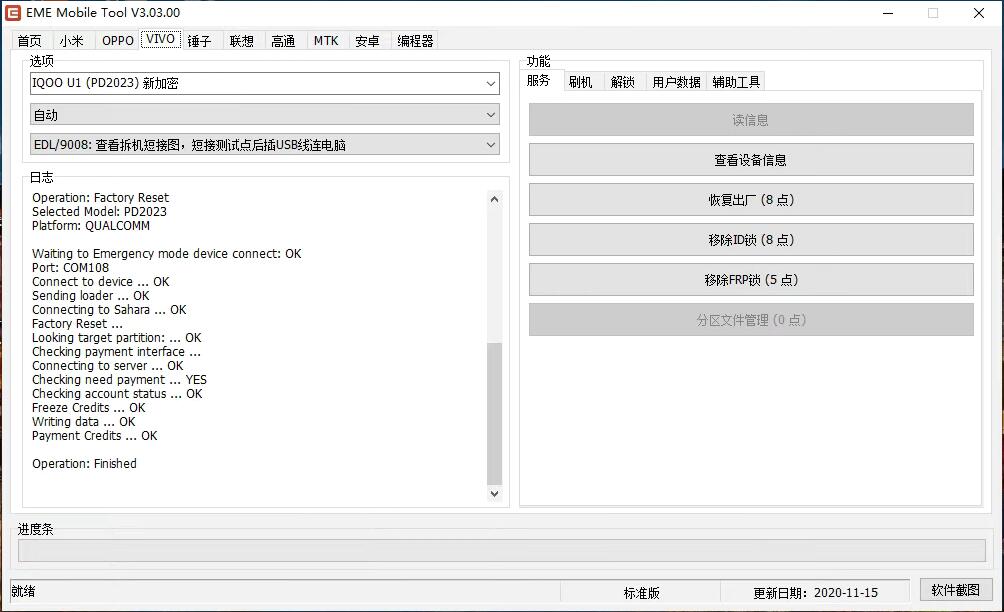This screenshot has height=612, width=1004.
Task: Click 恢复出厂 (8 点) button
Action: click(751, 200)
